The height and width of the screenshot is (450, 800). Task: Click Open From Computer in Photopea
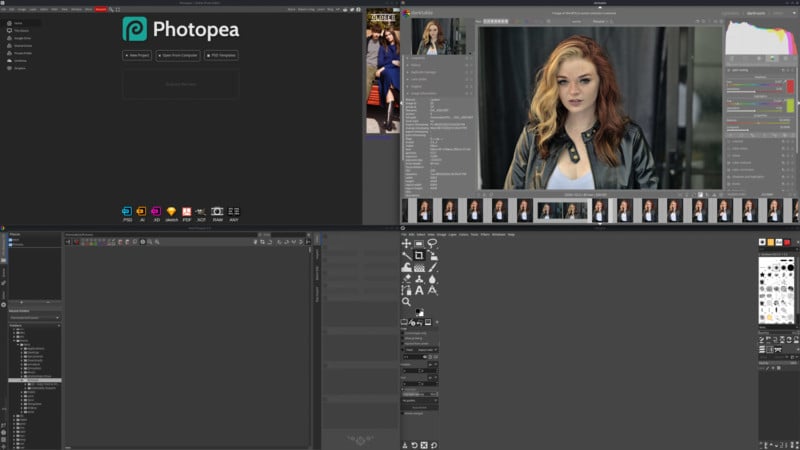coord(178,55)
